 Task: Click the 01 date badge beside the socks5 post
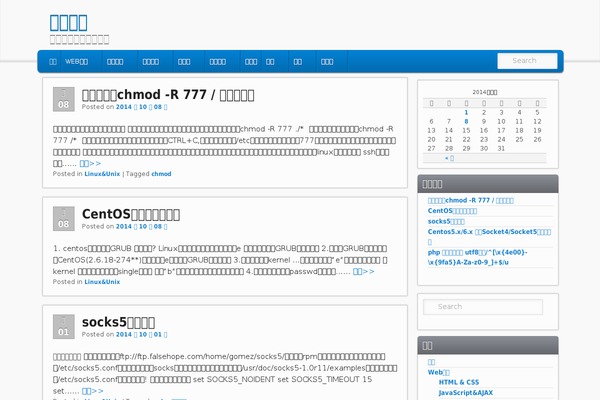(64, 327)
